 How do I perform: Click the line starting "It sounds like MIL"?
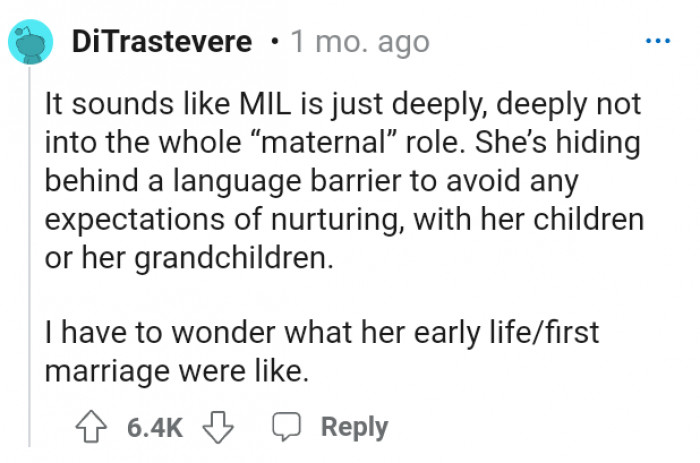tap(342, 106)
